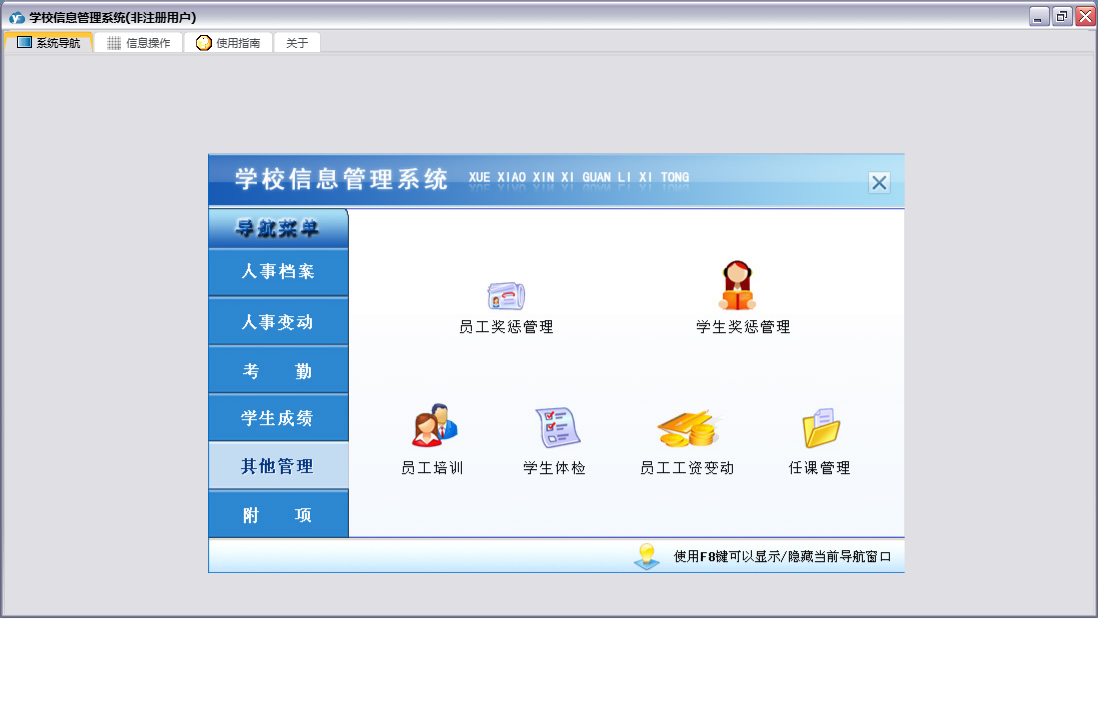Screen dimensions: 1098x716
Task: Click the 学生体检 label
Action: click(x=555, y=468)
